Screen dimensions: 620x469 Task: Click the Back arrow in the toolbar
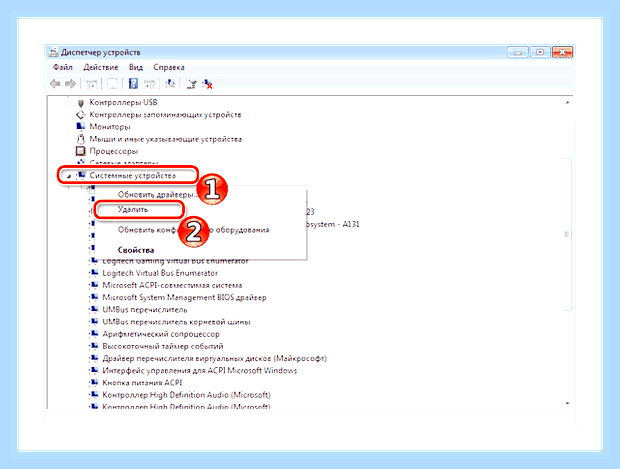[55, 84]
